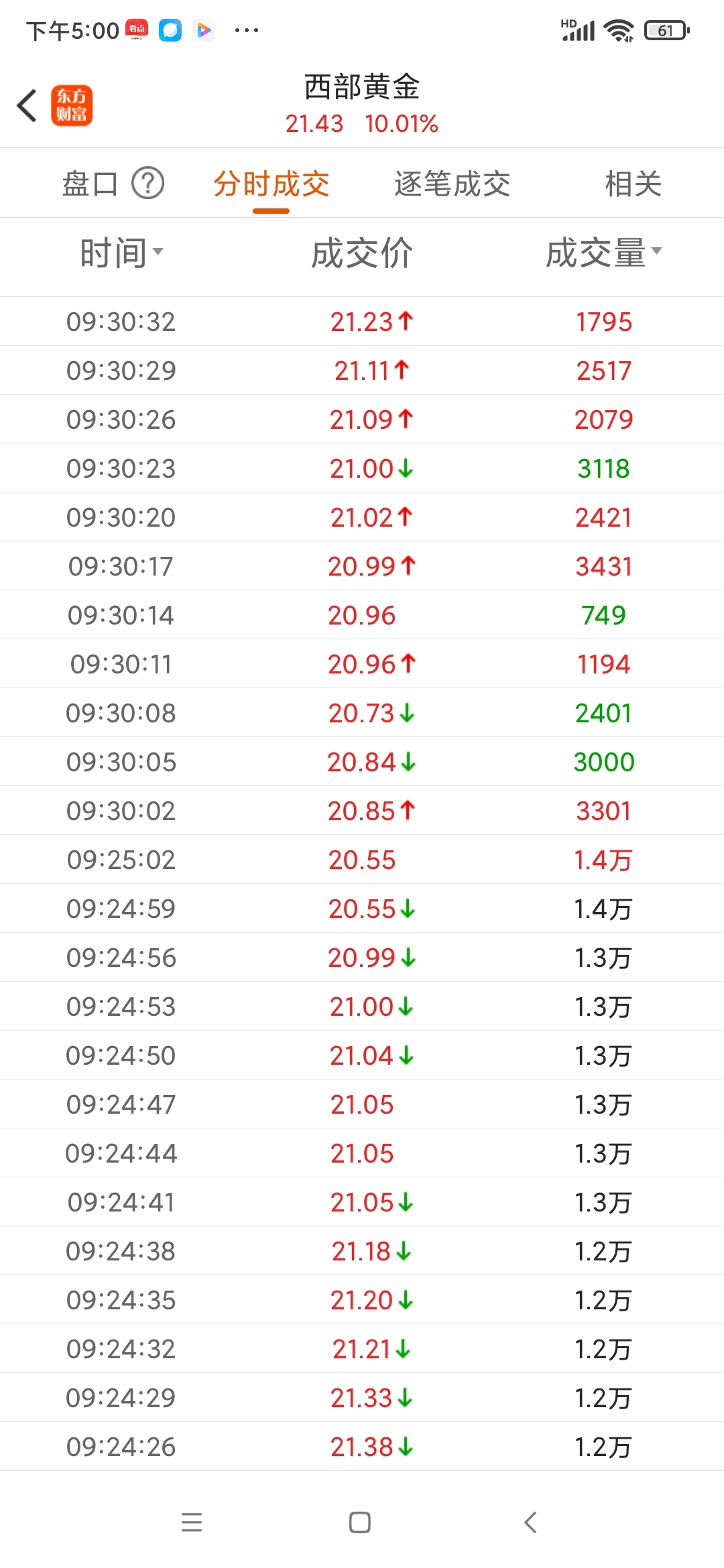Tap the back arrow in header
This screenshot has width=724, height=1568.
[x=27, y=106]
